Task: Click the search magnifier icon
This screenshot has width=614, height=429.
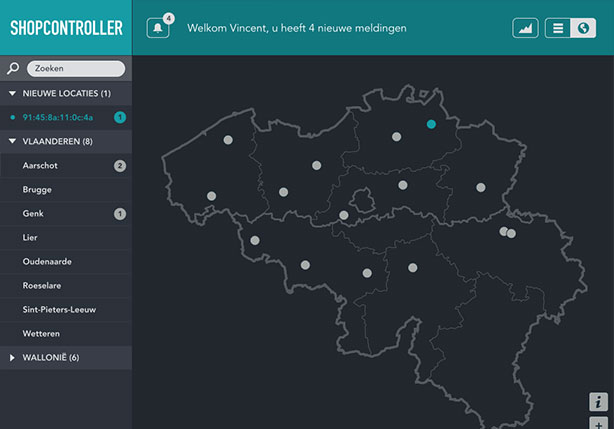Action: click(13, 68)
